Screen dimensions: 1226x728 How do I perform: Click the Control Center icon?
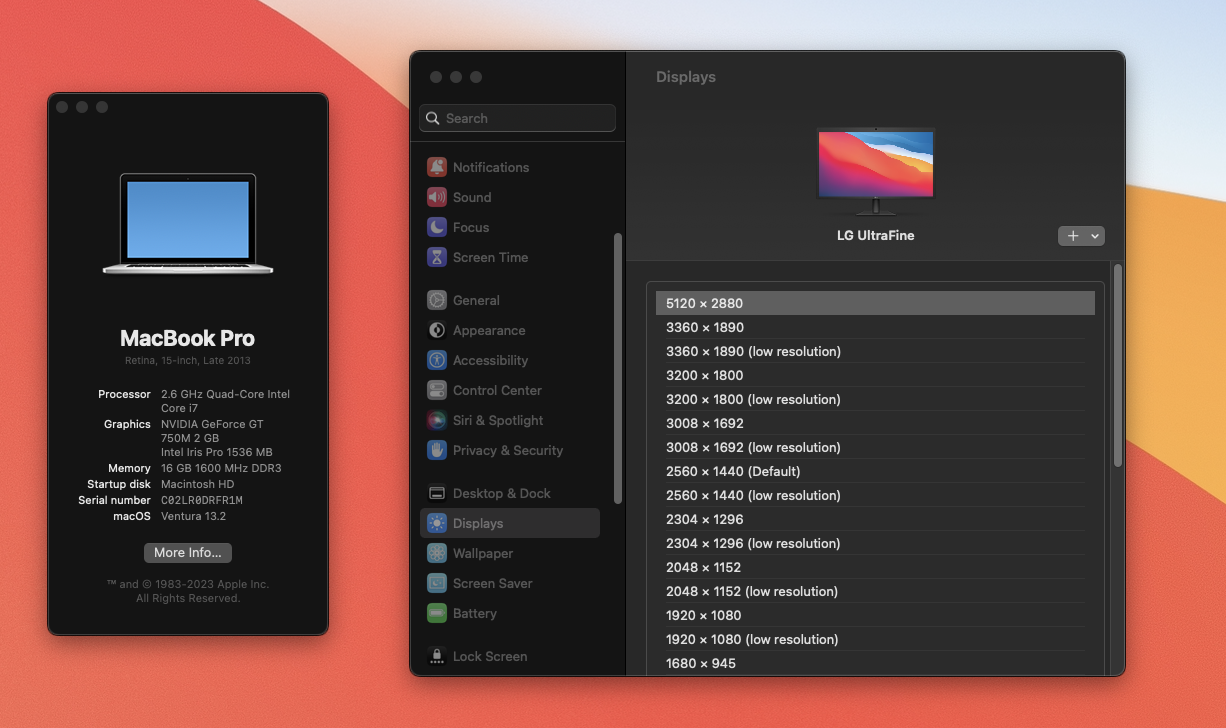(x=437, y=390)
